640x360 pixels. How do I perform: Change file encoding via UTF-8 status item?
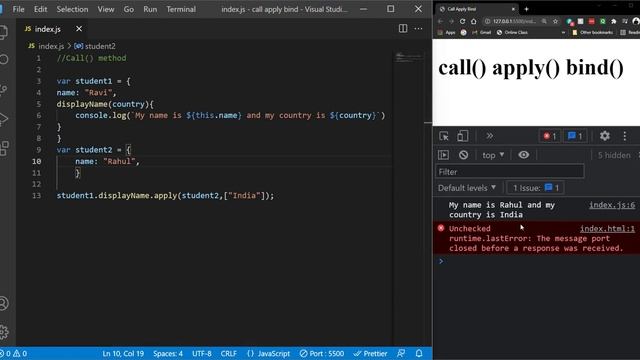pos(202,353)
